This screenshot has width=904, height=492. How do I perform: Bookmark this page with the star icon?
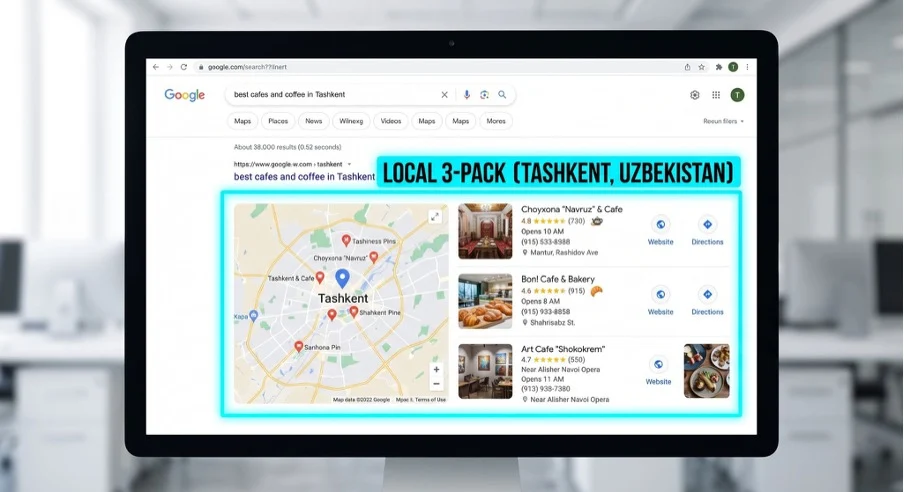[x=702, y=67]
